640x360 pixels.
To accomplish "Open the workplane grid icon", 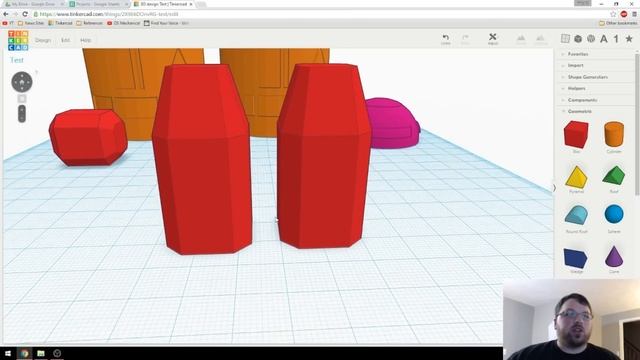I will click(x=565, y=39).
